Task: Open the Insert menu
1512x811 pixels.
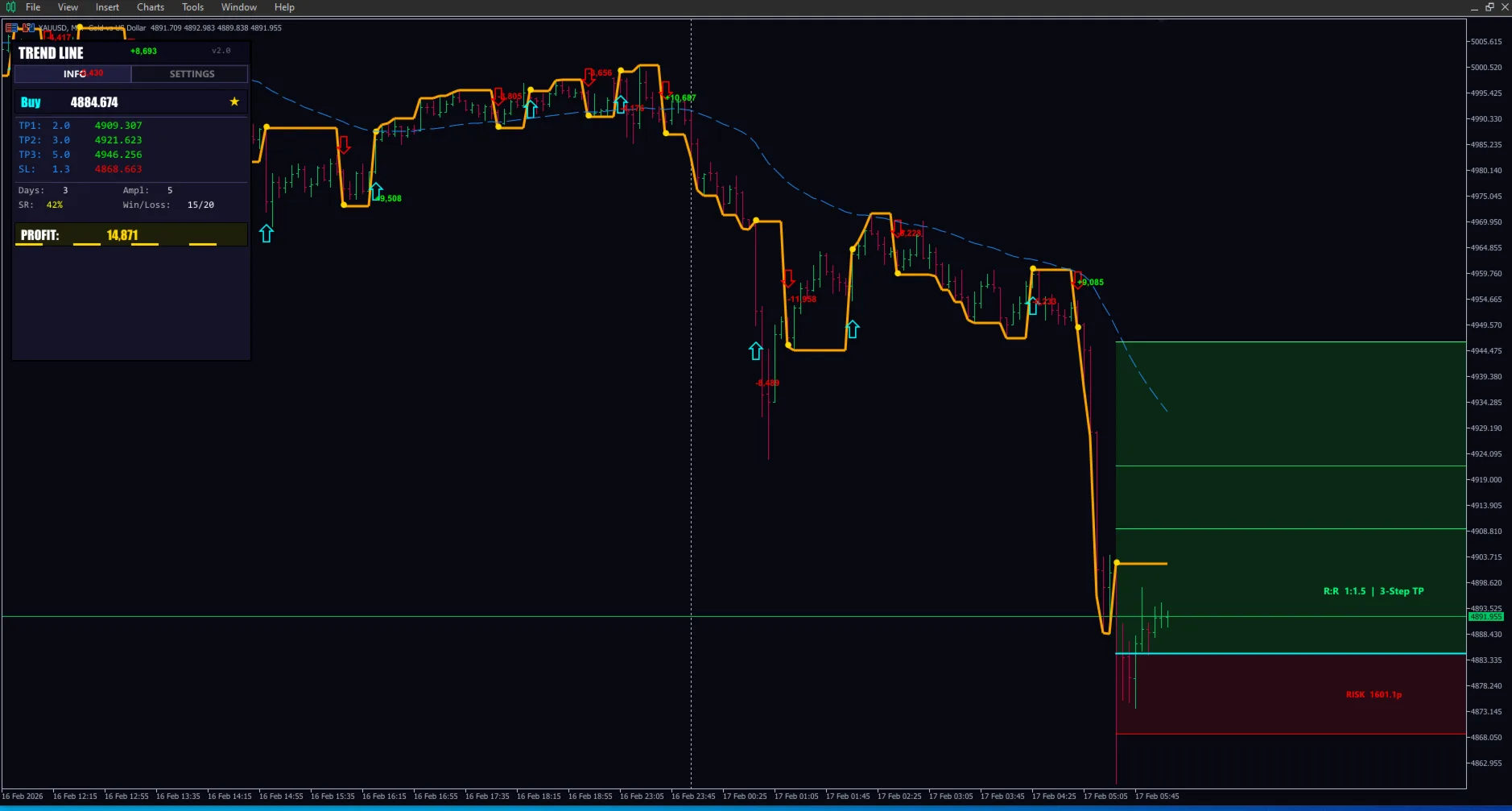Action: [x=107, y=6]
